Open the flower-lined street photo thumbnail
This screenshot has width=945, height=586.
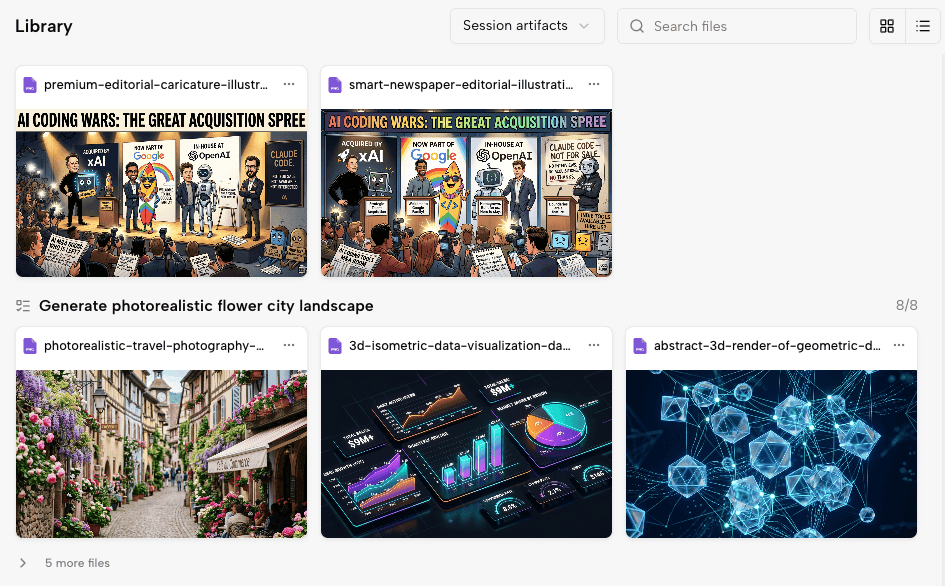(162, 453)
